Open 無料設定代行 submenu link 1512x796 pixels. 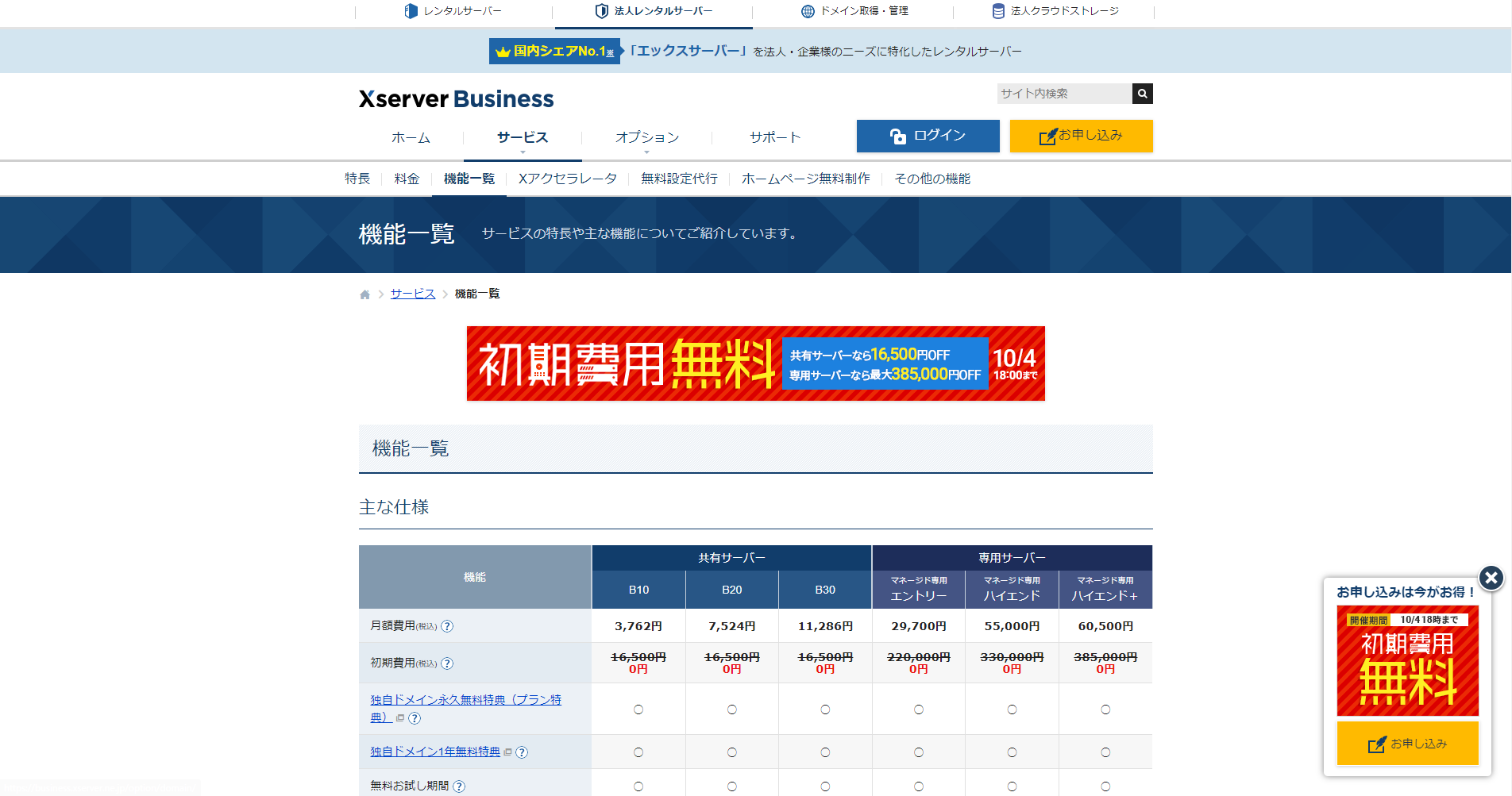679,179
